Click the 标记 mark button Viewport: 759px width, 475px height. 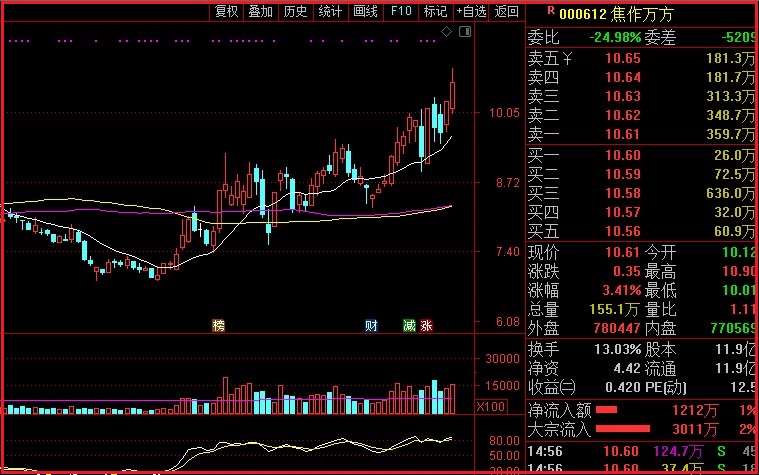click(436, 11)
